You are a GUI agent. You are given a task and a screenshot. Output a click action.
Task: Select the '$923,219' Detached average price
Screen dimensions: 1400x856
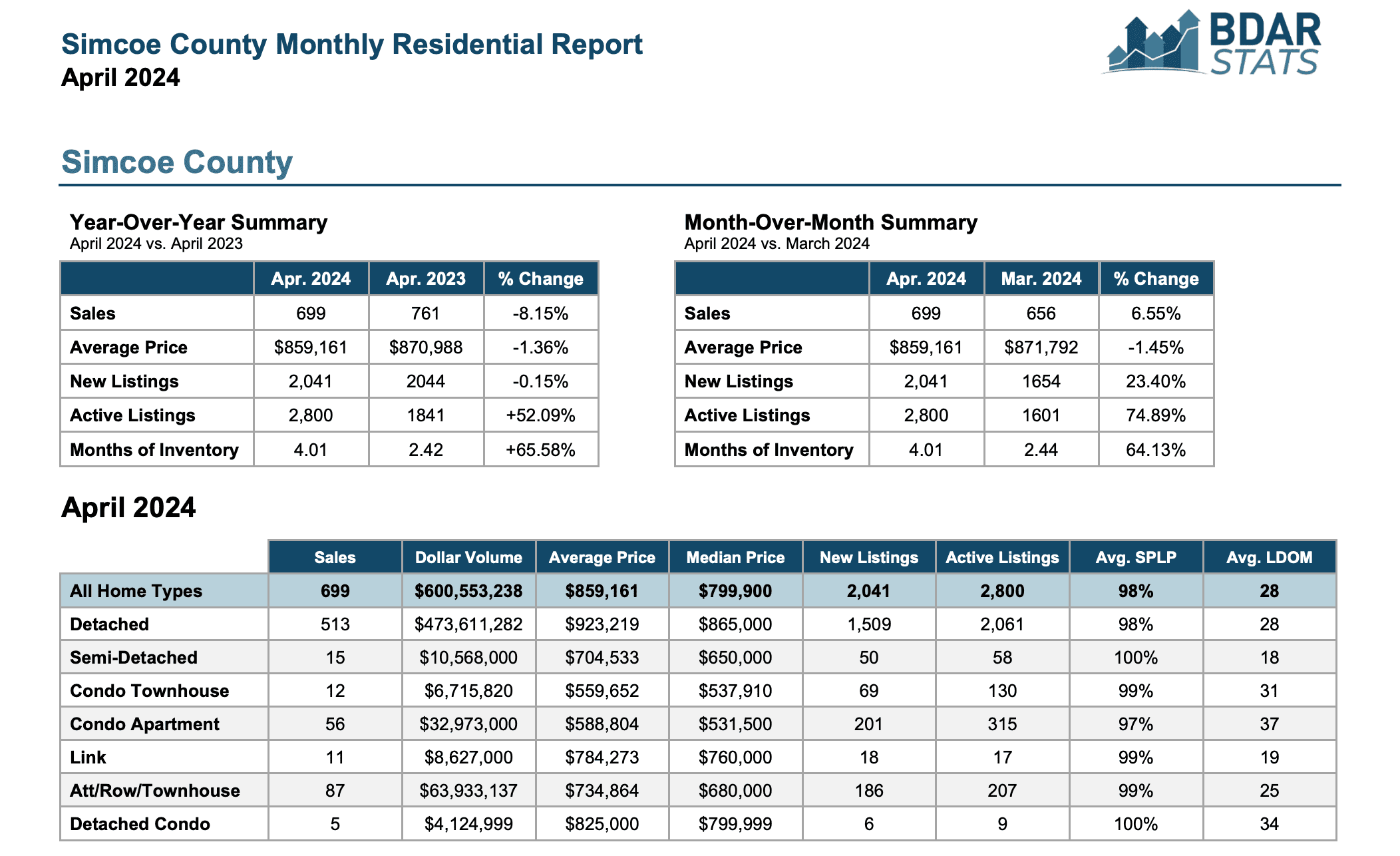(602, 624)
